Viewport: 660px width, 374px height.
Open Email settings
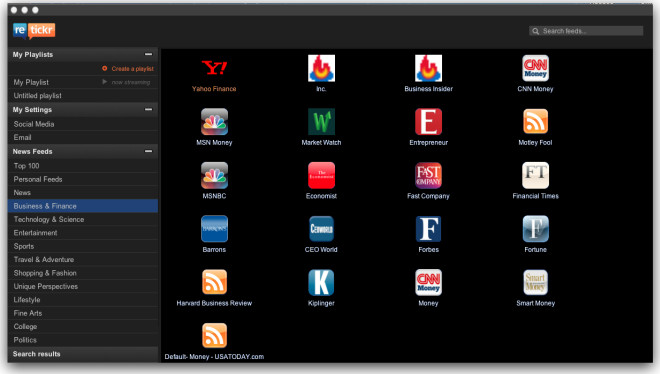pos(83,137)
